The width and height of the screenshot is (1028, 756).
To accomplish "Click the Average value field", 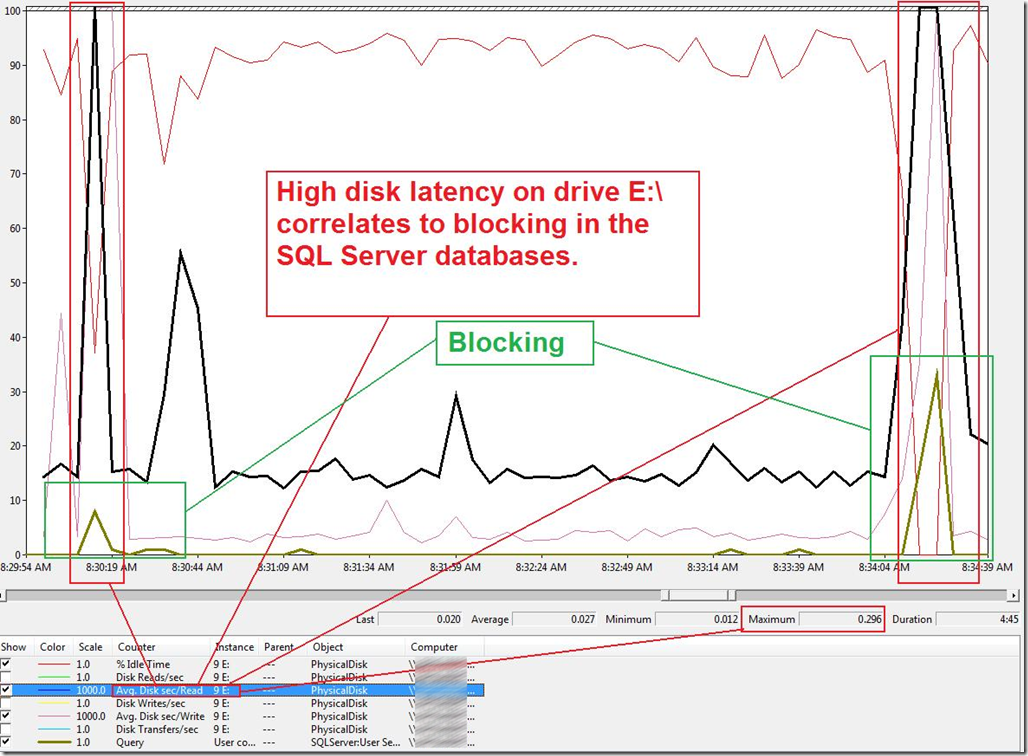I will [x=554, y=619].
